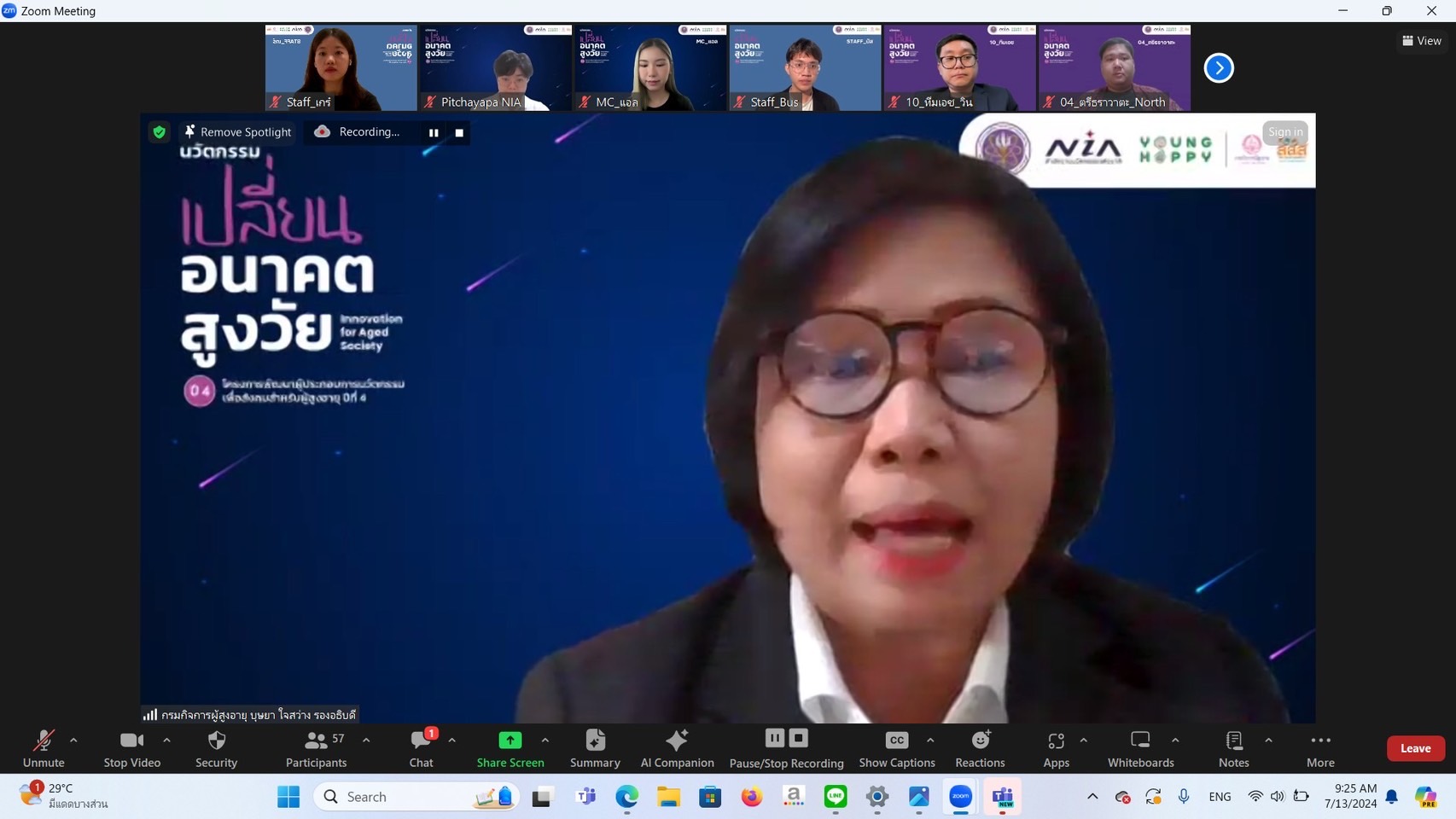This screenshot has width=1456, height=819.
Task: Open the Chat panel
Action: pos(421,748)
